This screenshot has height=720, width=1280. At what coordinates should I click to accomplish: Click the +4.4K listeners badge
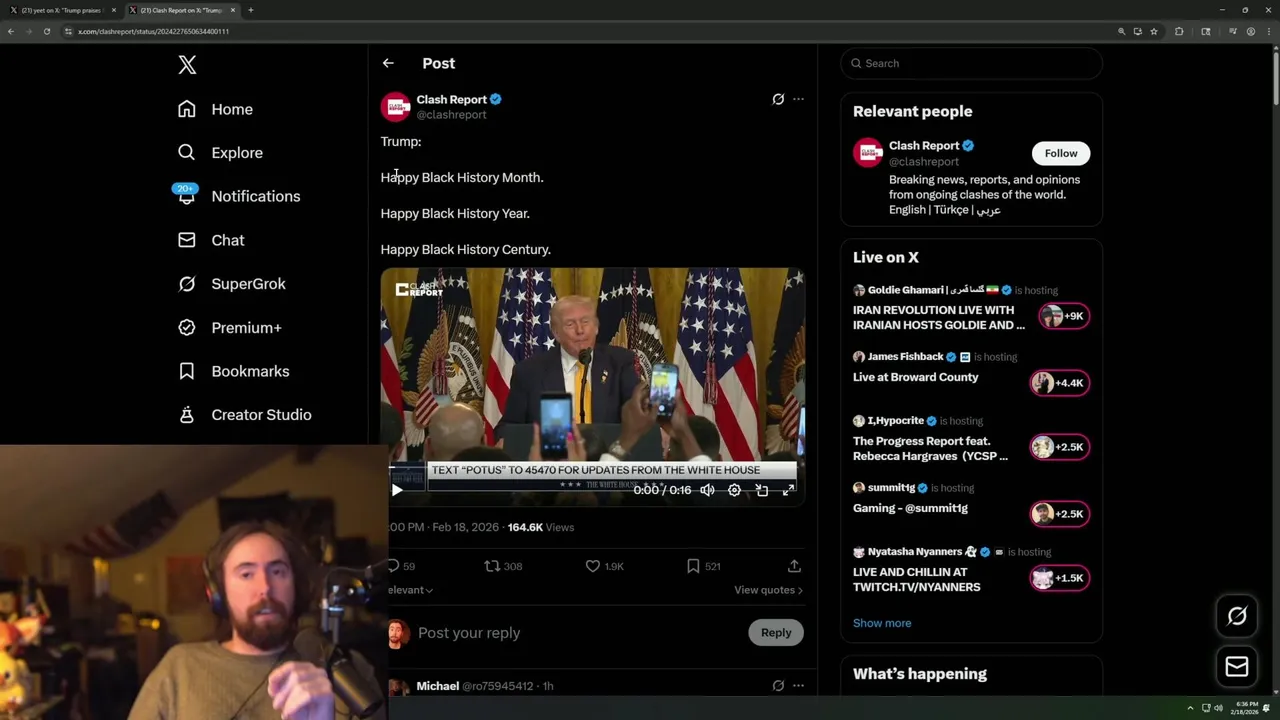pyautogui.click(x=1059, y=383)
